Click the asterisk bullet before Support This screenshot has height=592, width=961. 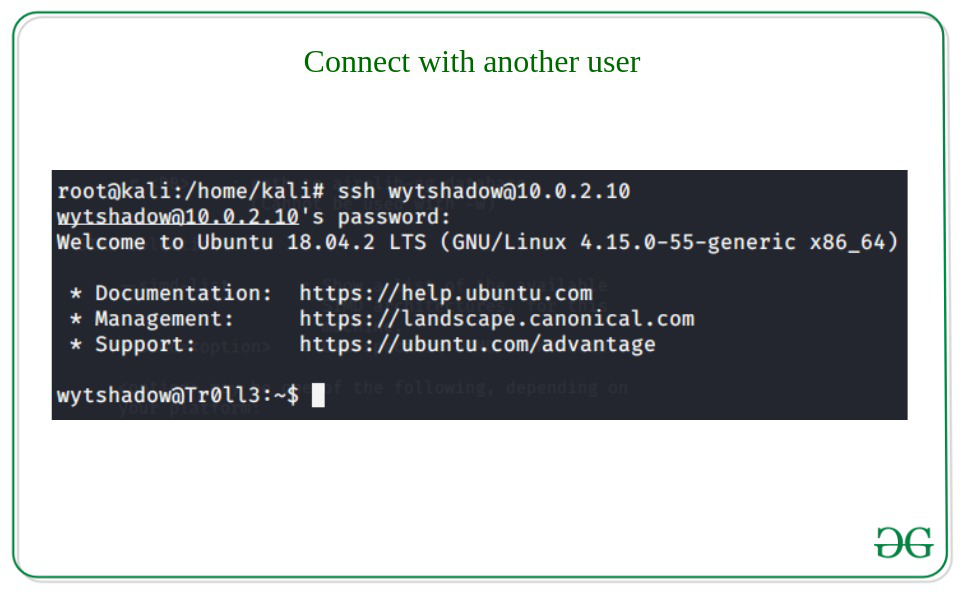coord(75,346)
